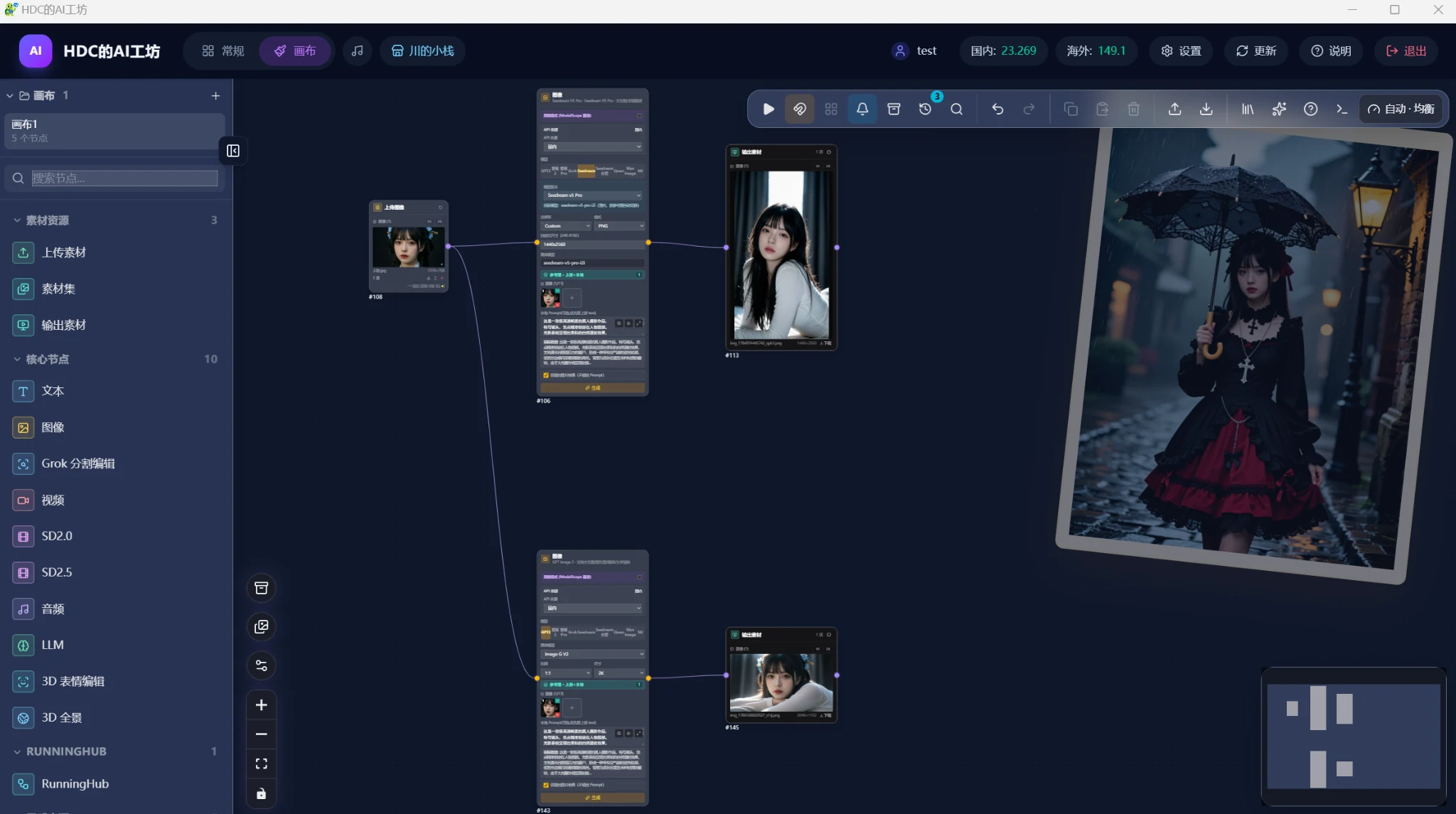Add an LLM node

tap(114, 646)
